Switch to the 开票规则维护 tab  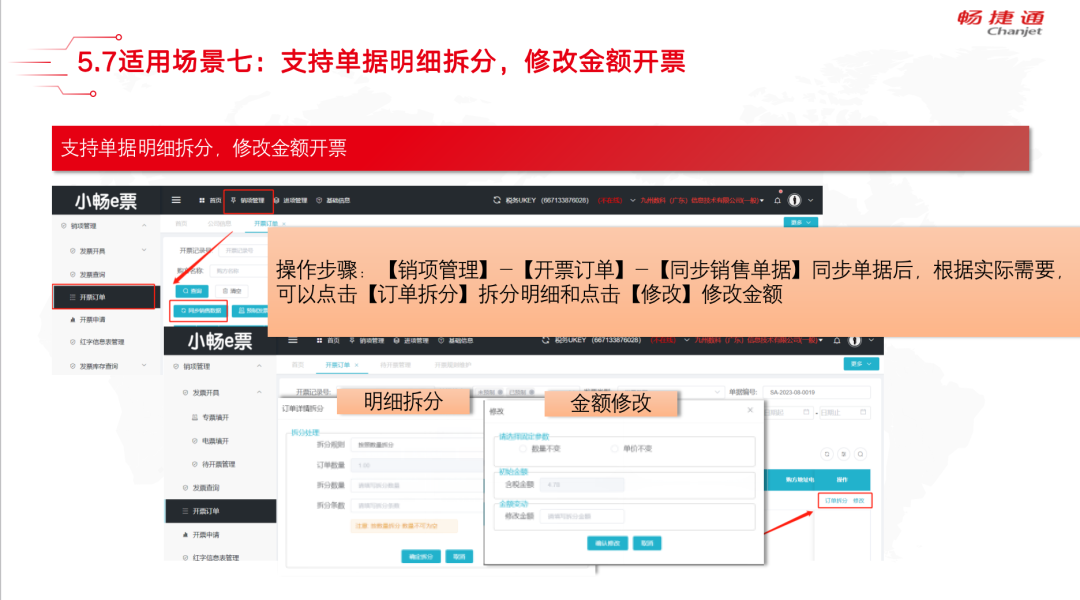[x=453, y=365]
